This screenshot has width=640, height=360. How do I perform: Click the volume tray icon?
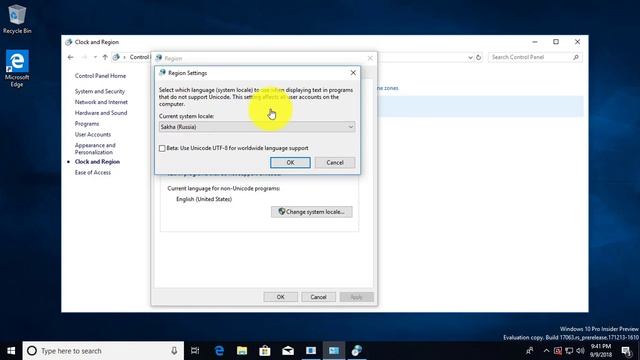[580, 351]
